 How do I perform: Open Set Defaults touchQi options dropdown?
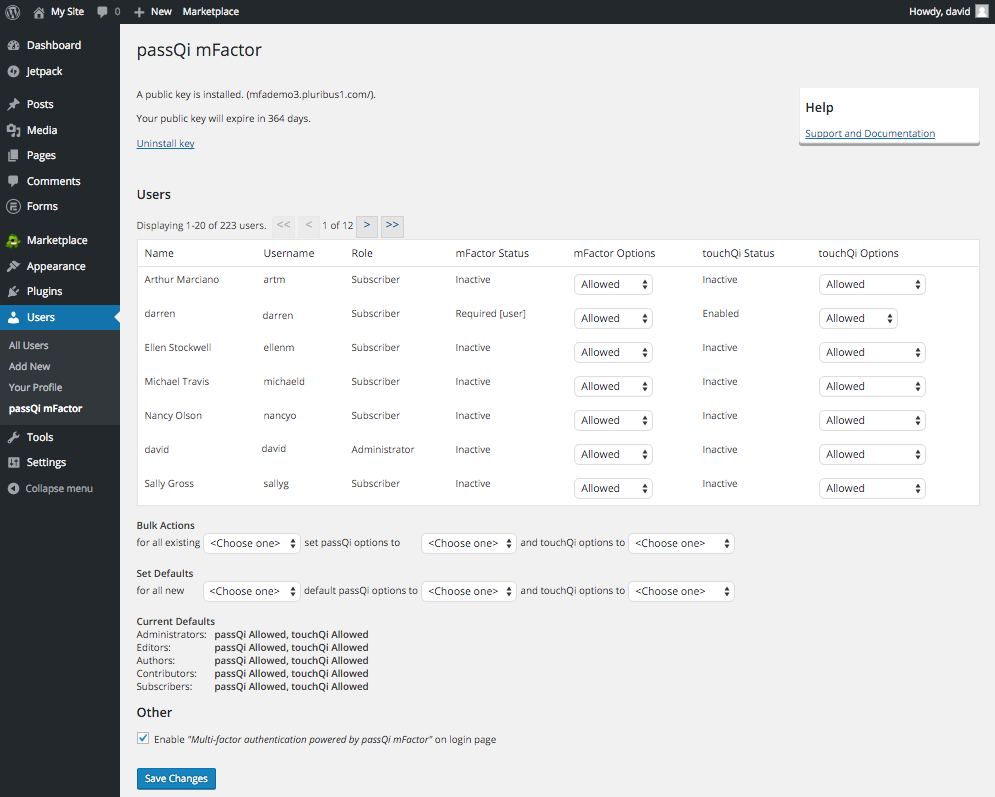681,592
